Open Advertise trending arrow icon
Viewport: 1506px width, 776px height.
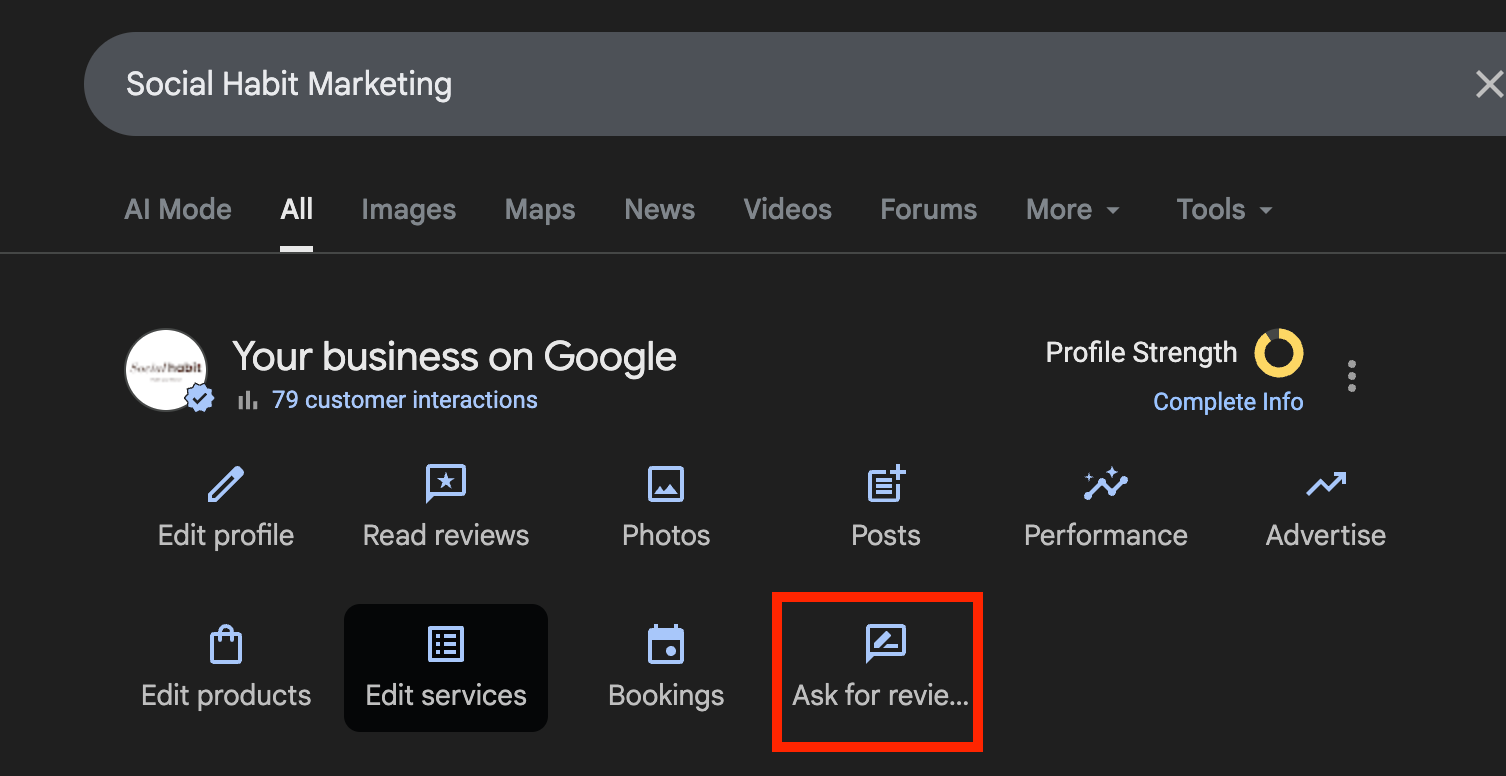(x=1326, y=486)
